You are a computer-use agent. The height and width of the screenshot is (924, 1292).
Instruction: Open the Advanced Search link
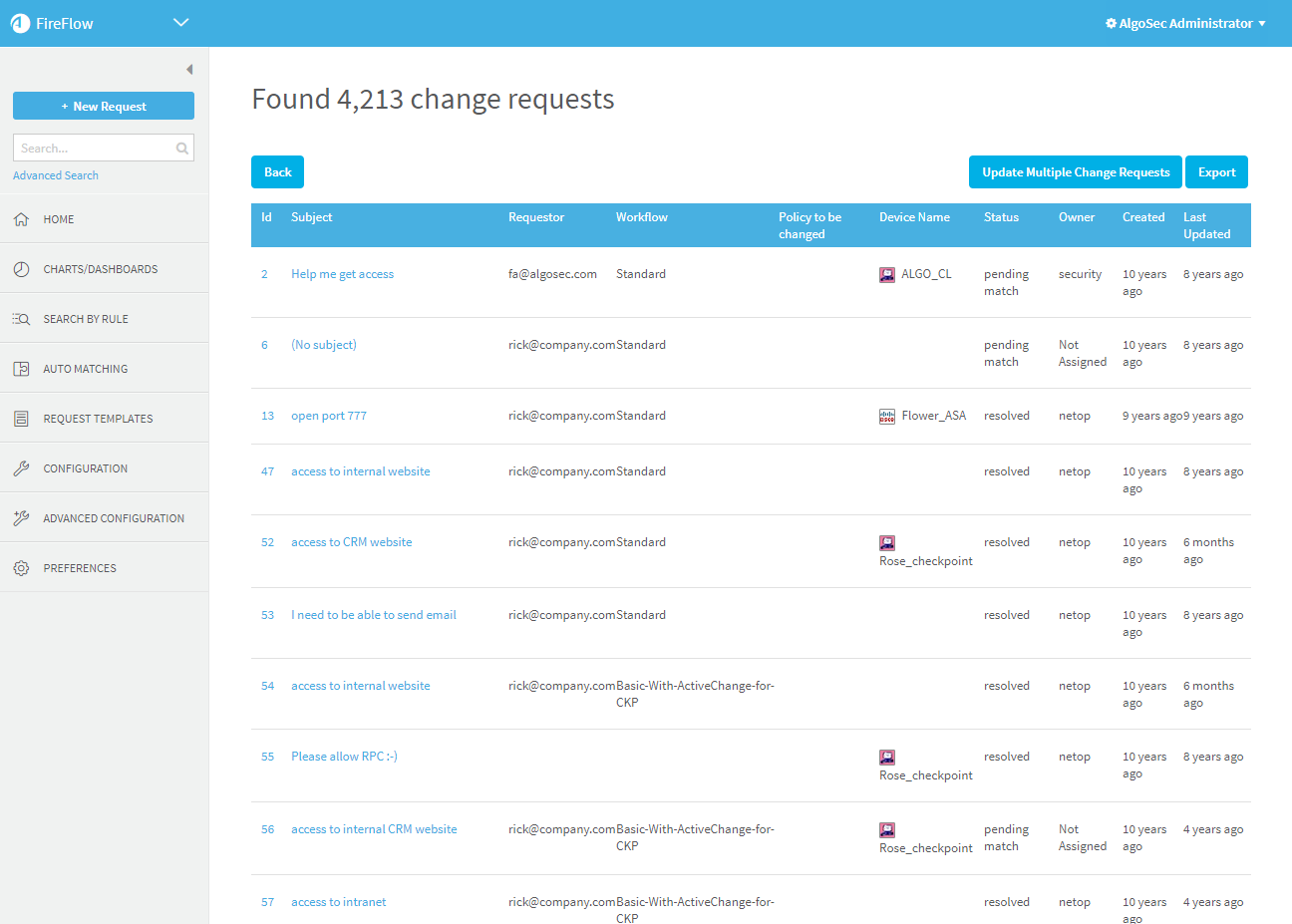pos(56,175)
